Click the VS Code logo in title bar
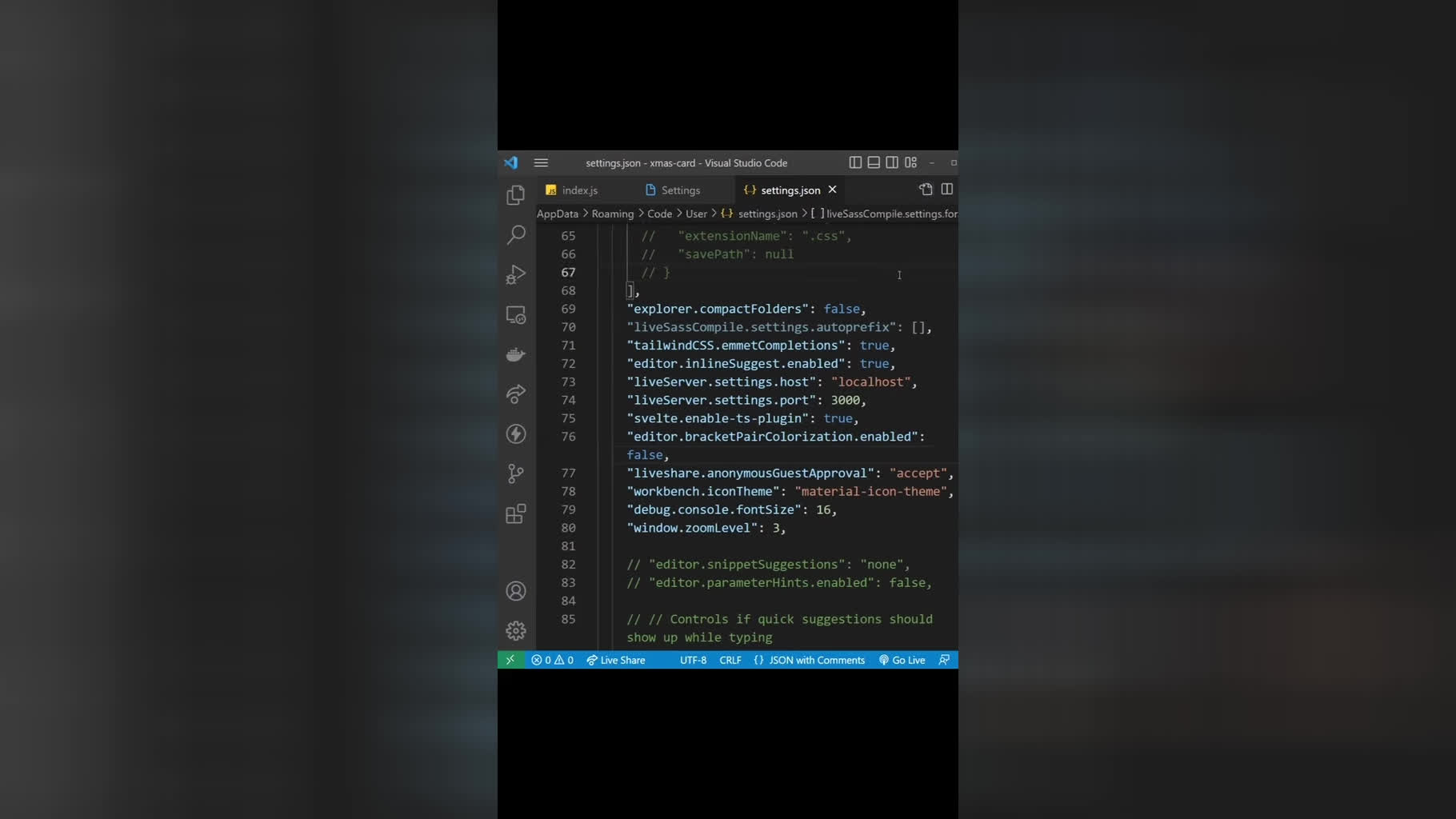Viewport: 1456px width, 819px height. [x=511, y=162]
